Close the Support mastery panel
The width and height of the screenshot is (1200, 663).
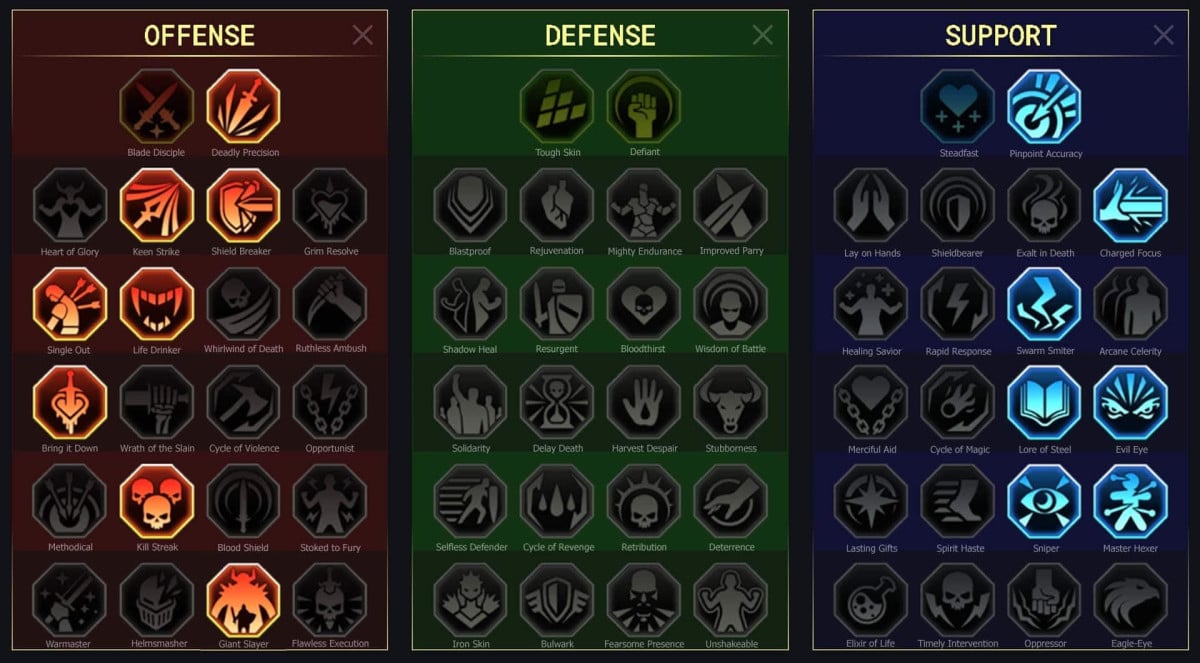[1164, 35]
